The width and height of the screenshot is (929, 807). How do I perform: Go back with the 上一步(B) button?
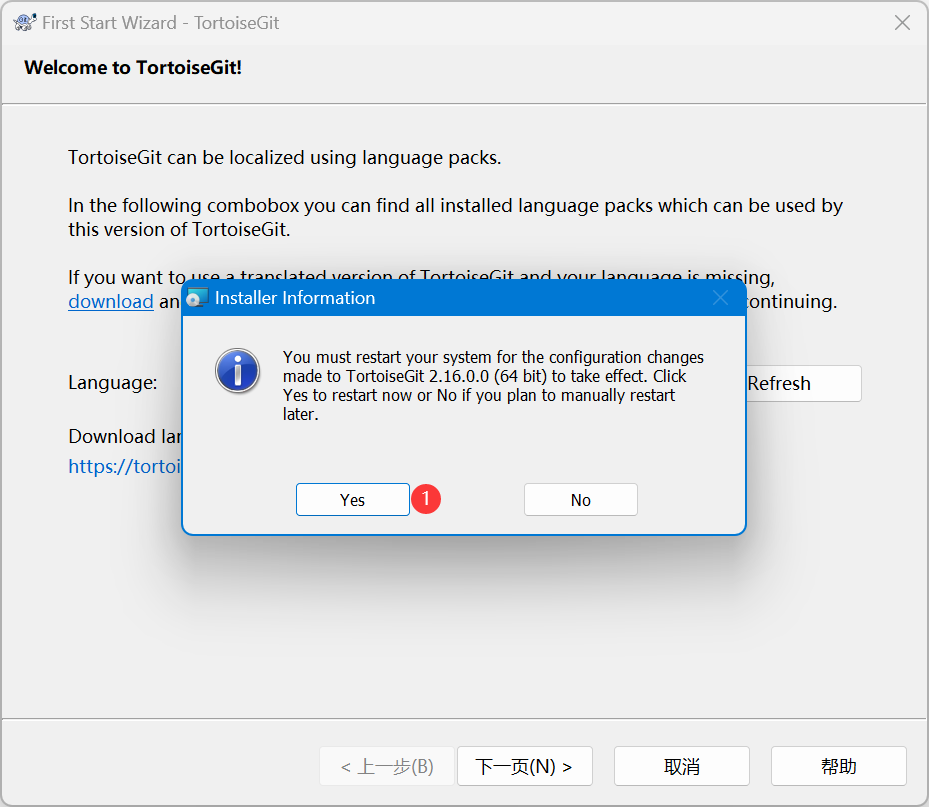pyautogui.click(x=387, y=766)
